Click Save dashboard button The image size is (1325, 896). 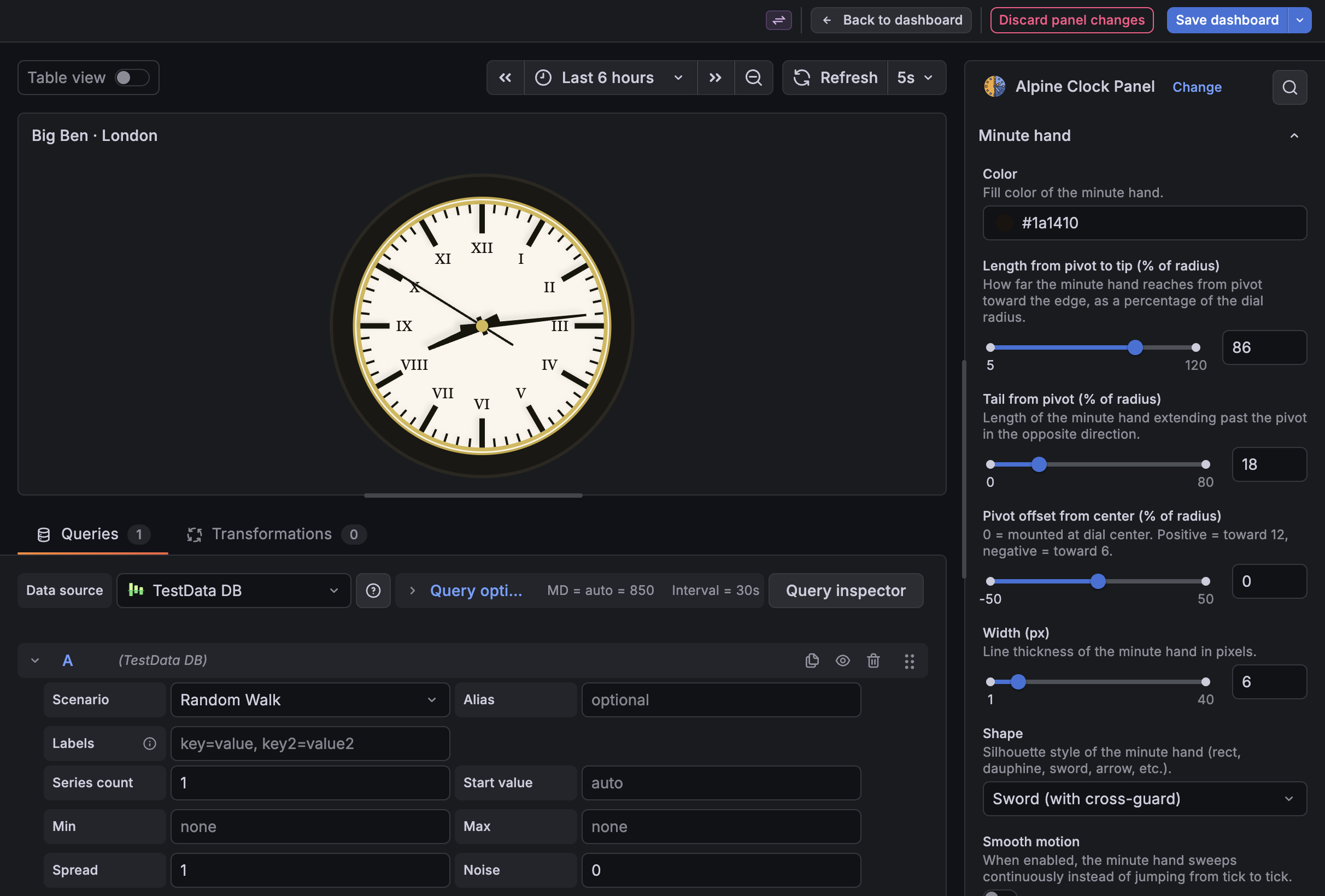click(x=1227, y=20)
